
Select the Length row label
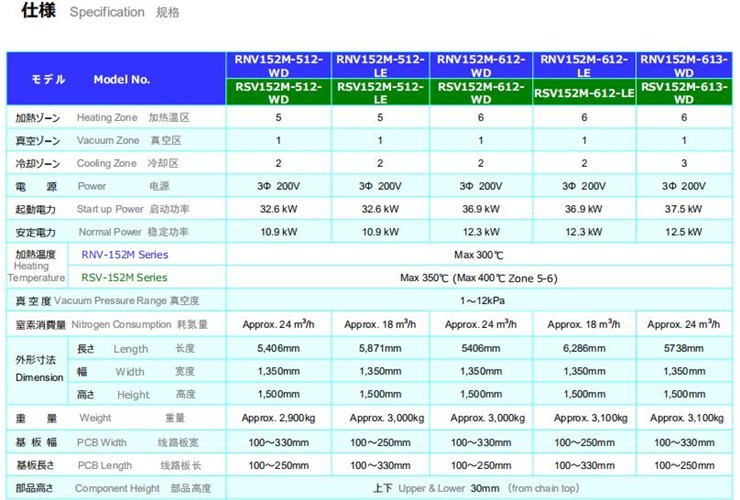[136, 349]
